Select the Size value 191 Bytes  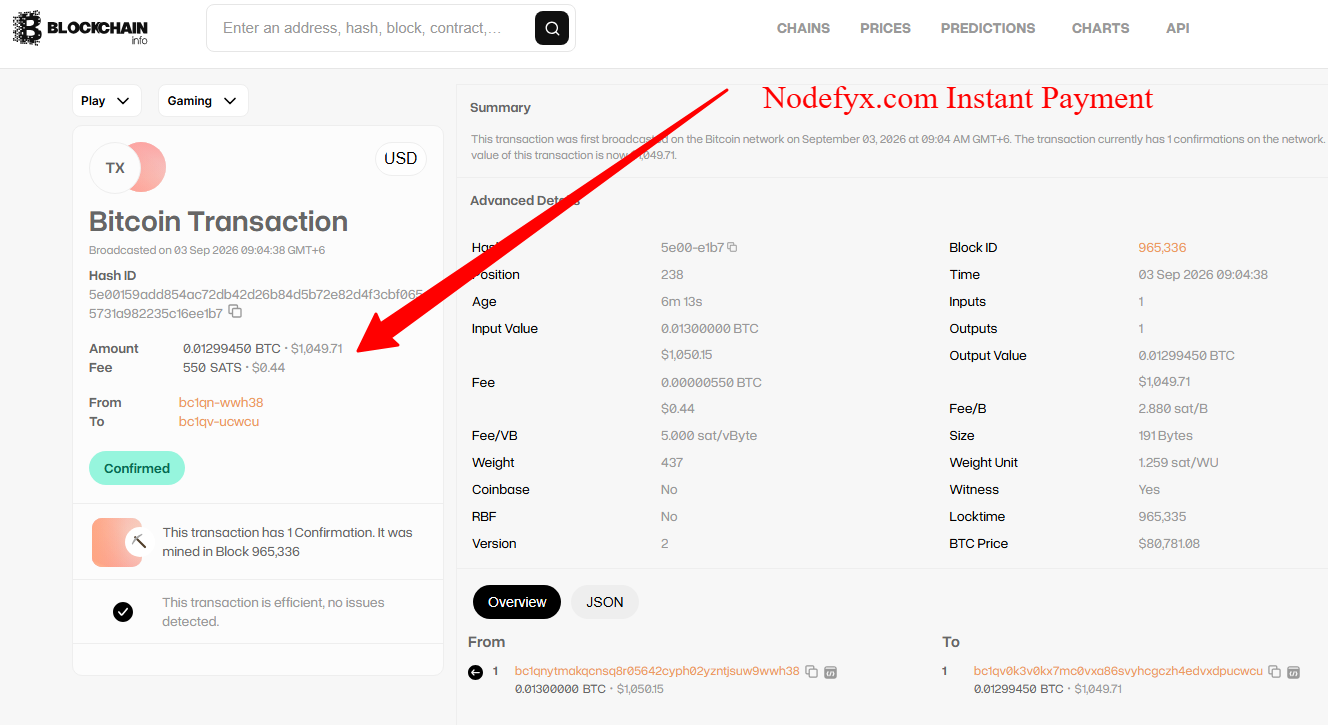1165,435
